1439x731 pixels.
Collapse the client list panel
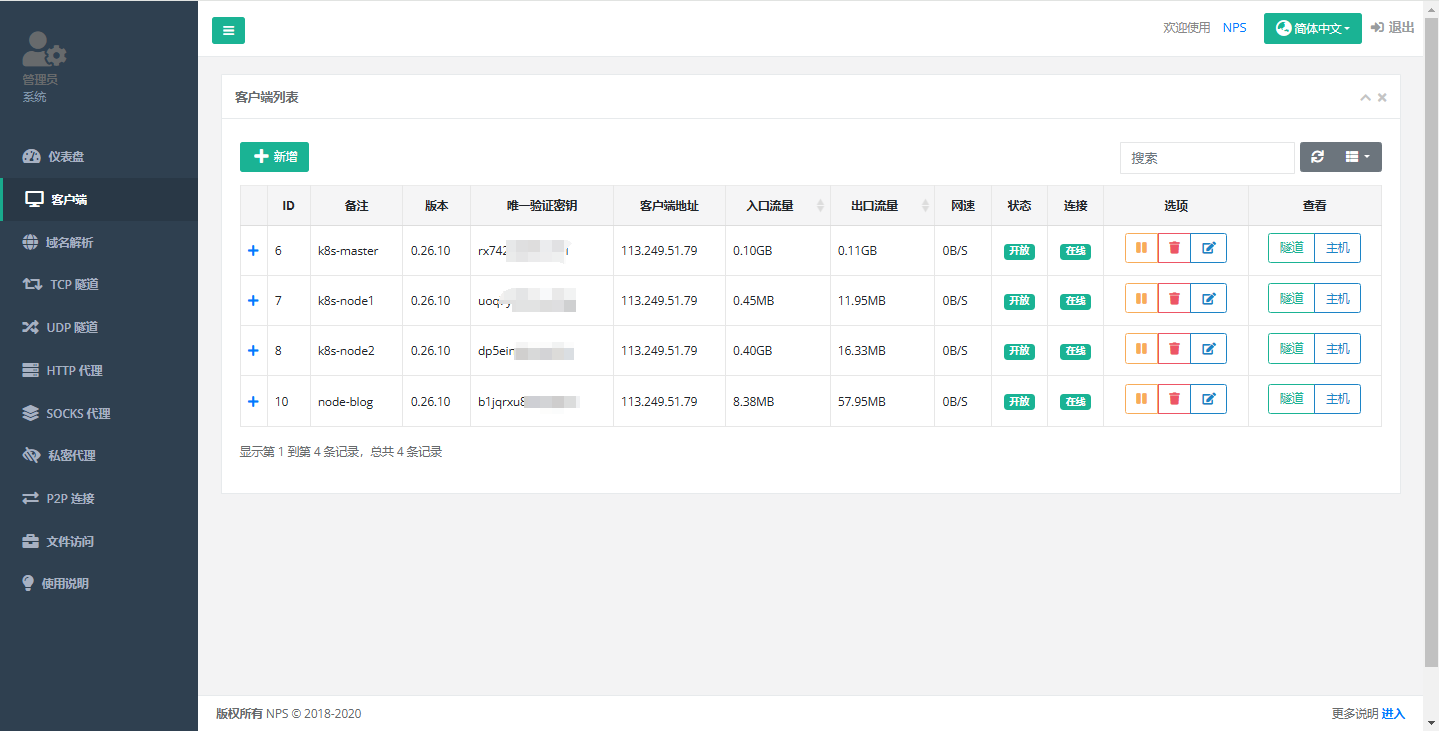pyautogui.click(x=1365, y=98)
